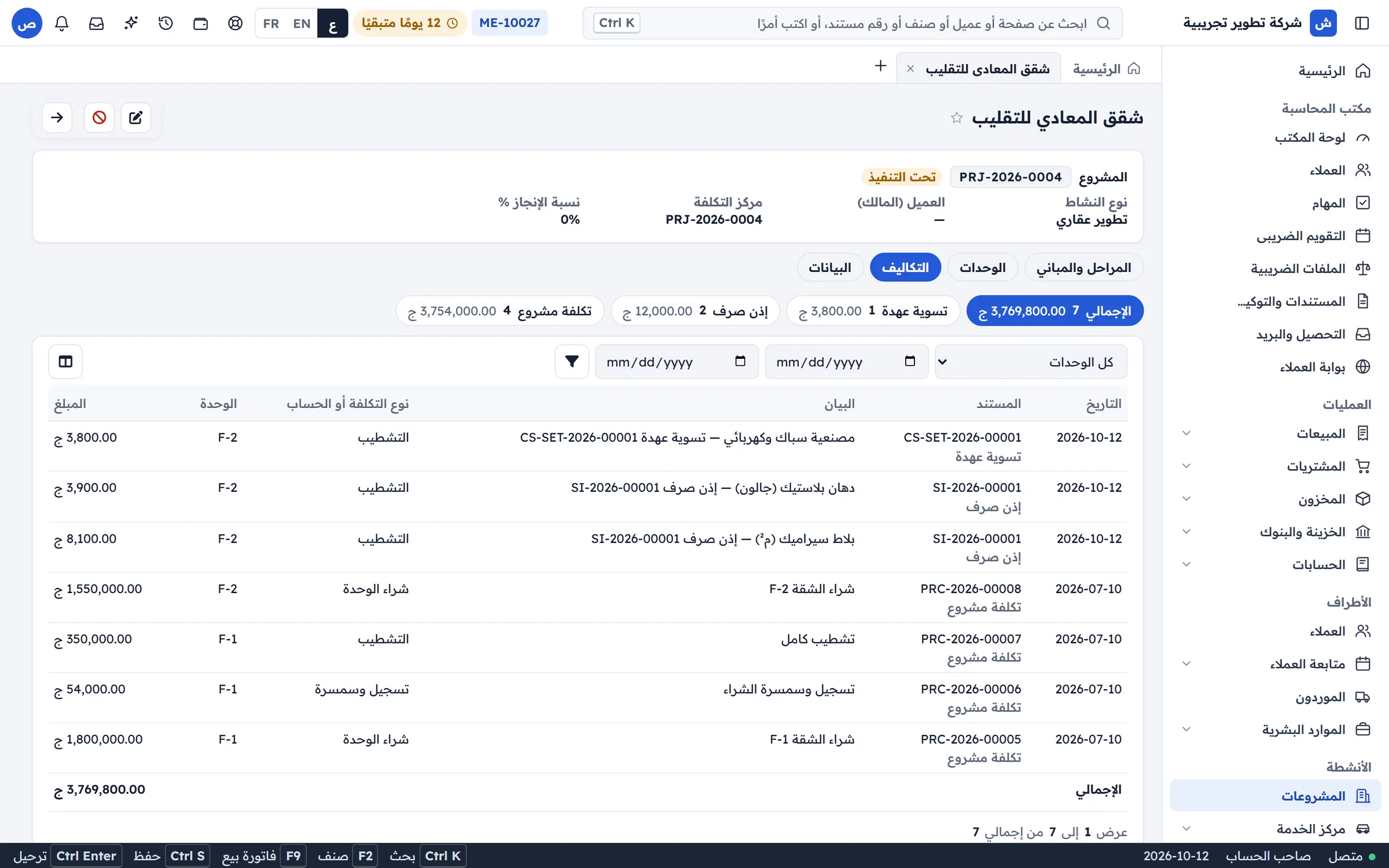
Task: Click the ME-10027 badge
Action: tap(509, 23)
